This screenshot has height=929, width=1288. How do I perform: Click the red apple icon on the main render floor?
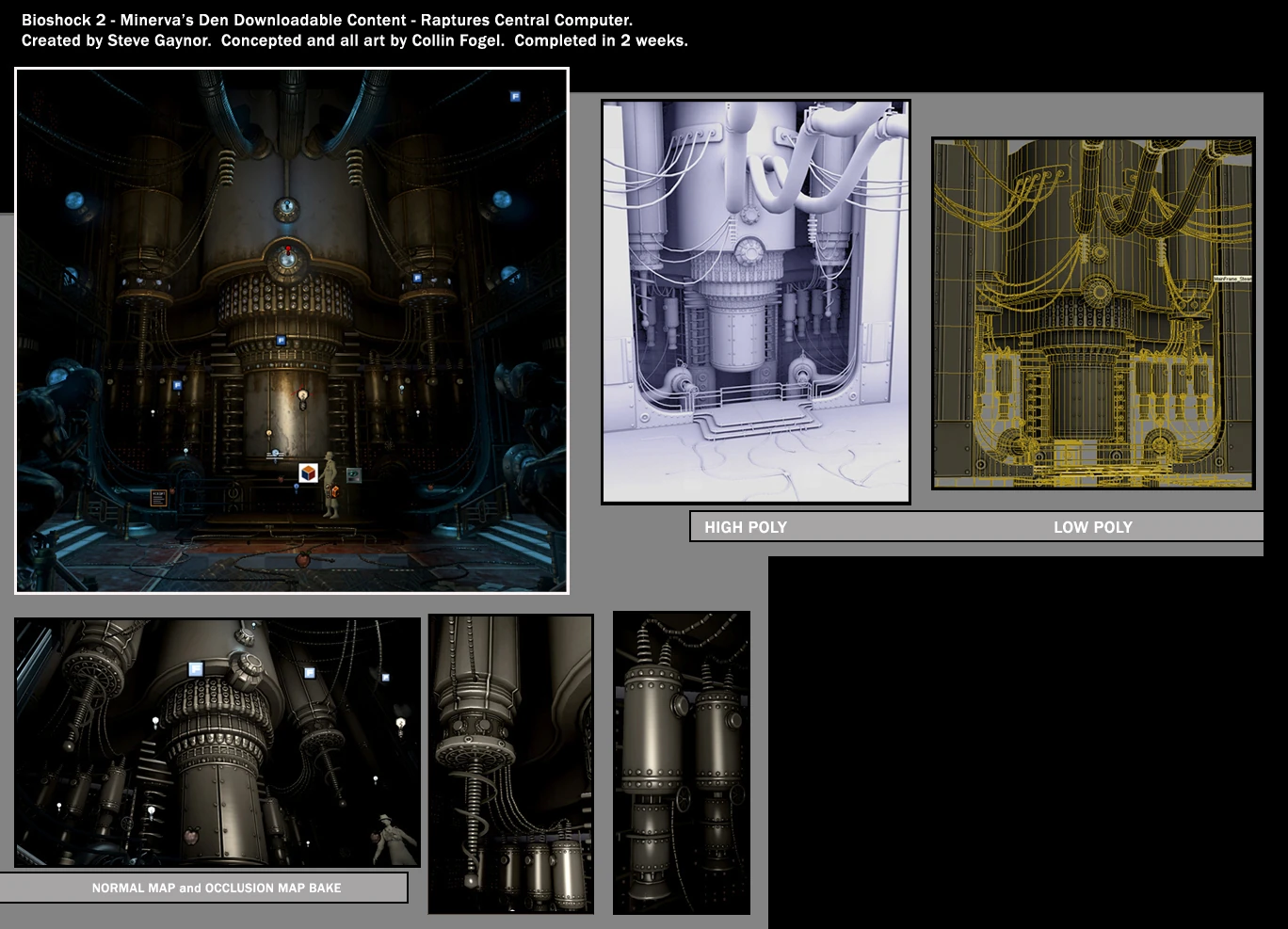click(x=303, y=559)
